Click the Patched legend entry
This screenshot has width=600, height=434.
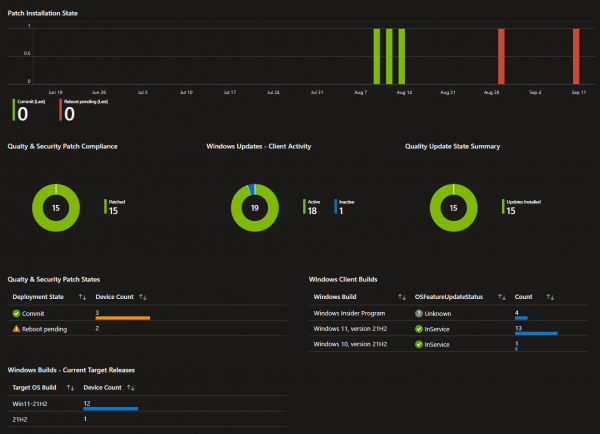click(x=115, y=207)
